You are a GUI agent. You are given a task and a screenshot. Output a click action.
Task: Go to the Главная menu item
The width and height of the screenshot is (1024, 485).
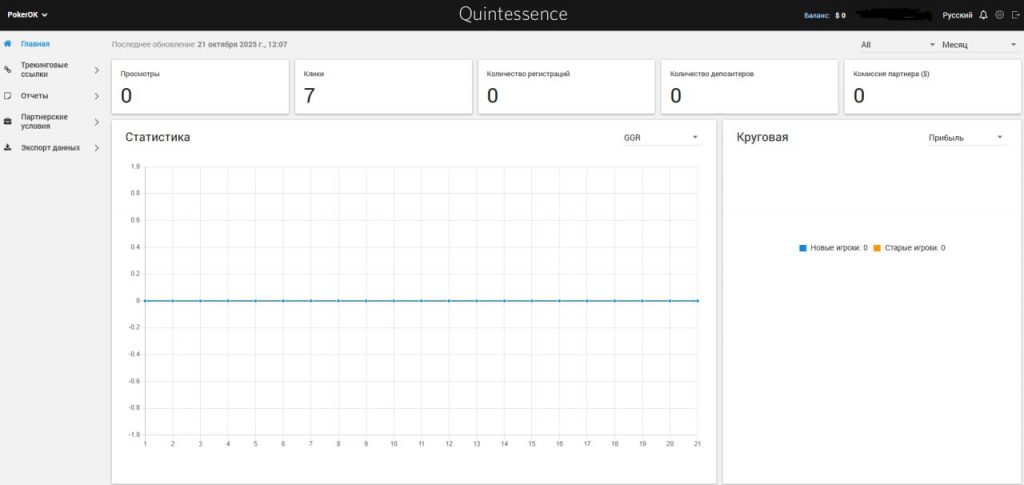pos(35,44)
